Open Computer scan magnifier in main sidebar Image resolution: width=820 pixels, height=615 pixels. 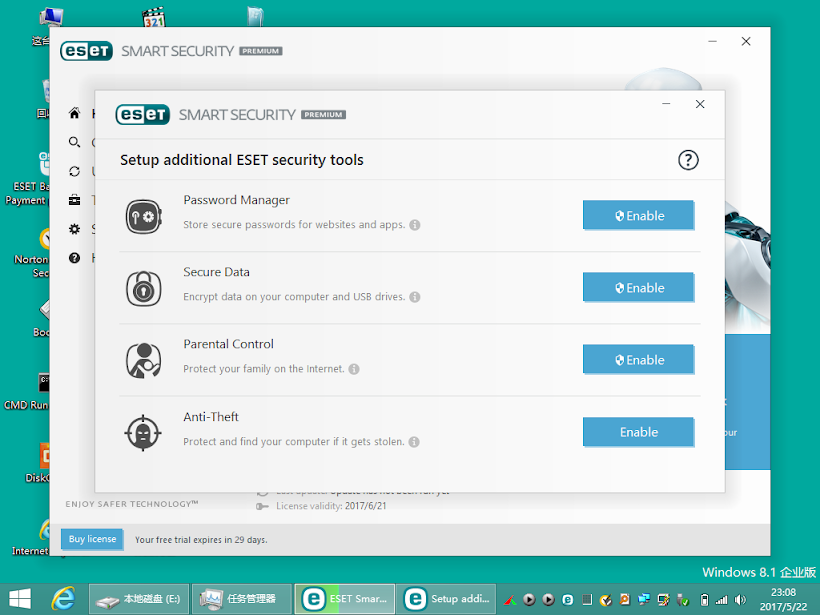pos(74,142)
